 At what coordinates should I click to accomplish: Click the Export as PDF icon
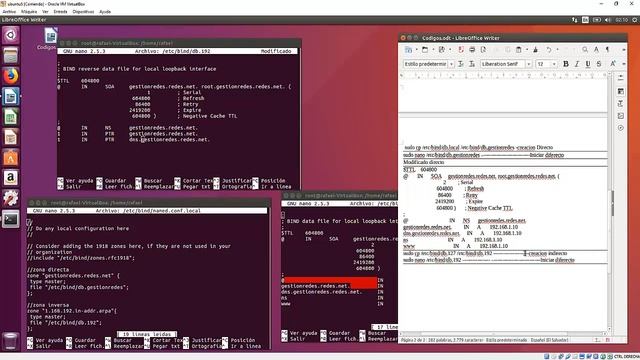[461, 50]
